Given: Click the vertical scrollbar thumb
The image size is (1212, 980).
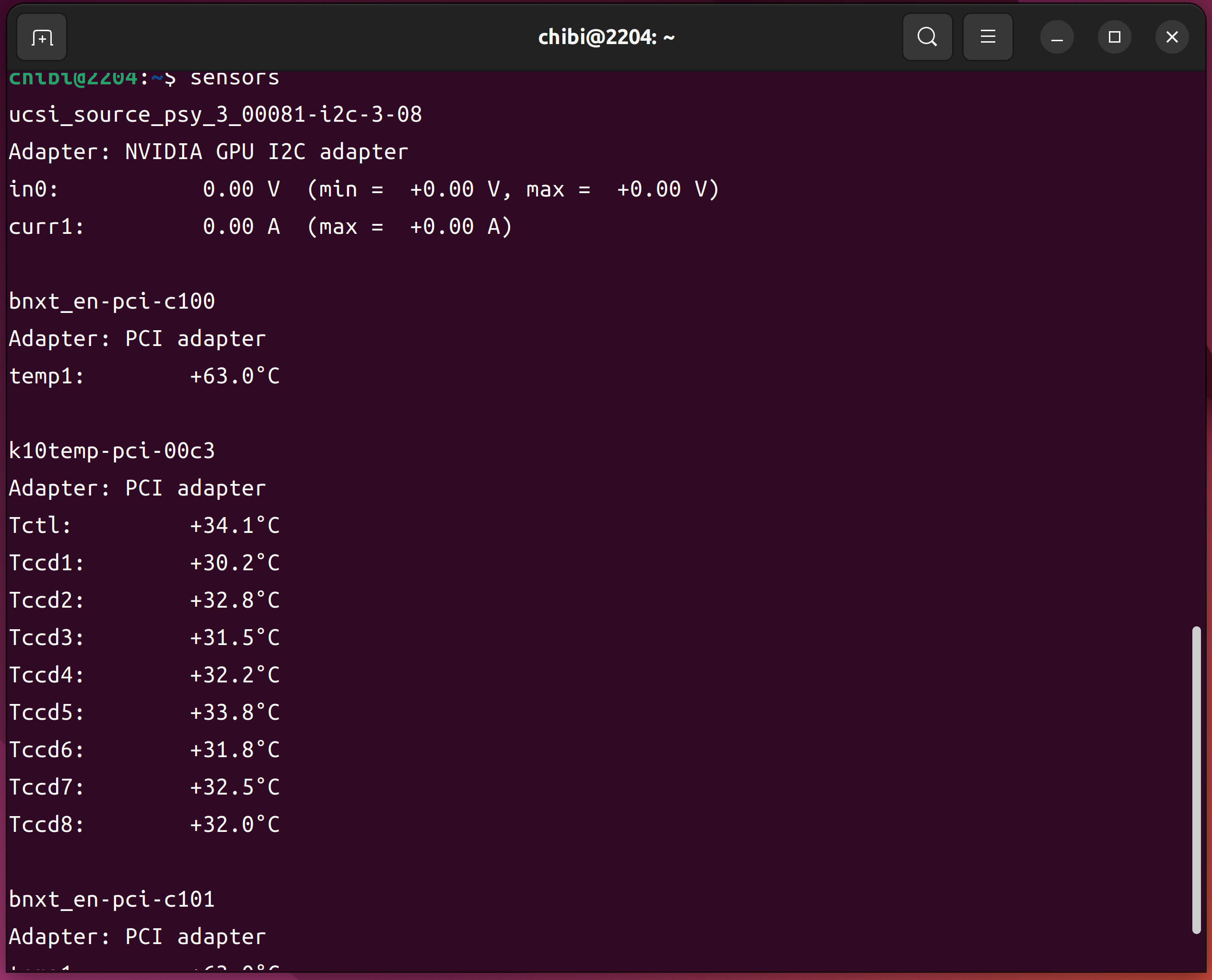Looking at the screenshot, I should coord(1196,779).
